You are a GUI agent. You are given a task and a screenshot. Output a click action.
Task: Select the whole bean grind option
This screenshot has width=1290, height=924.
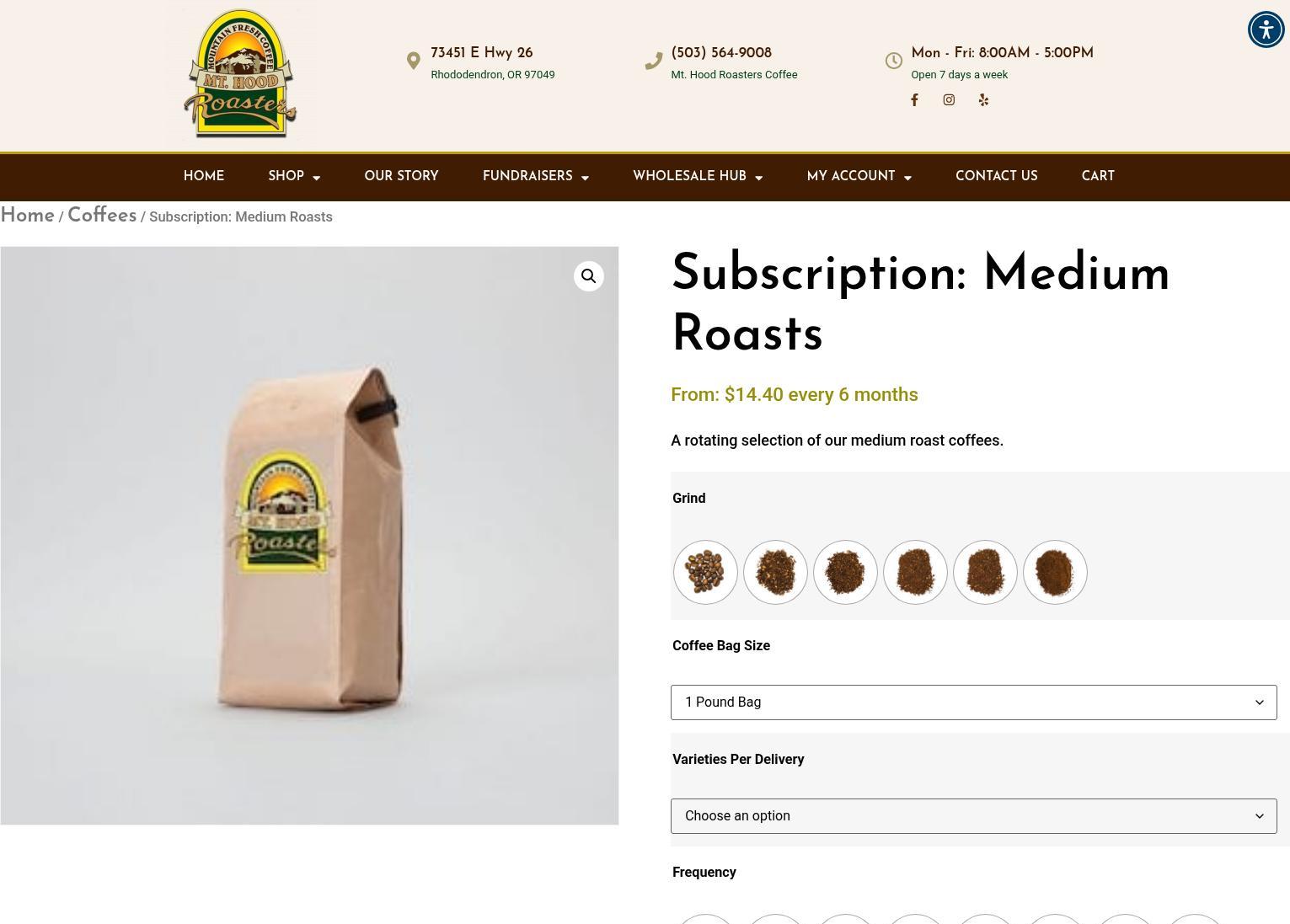coord(705,572)
